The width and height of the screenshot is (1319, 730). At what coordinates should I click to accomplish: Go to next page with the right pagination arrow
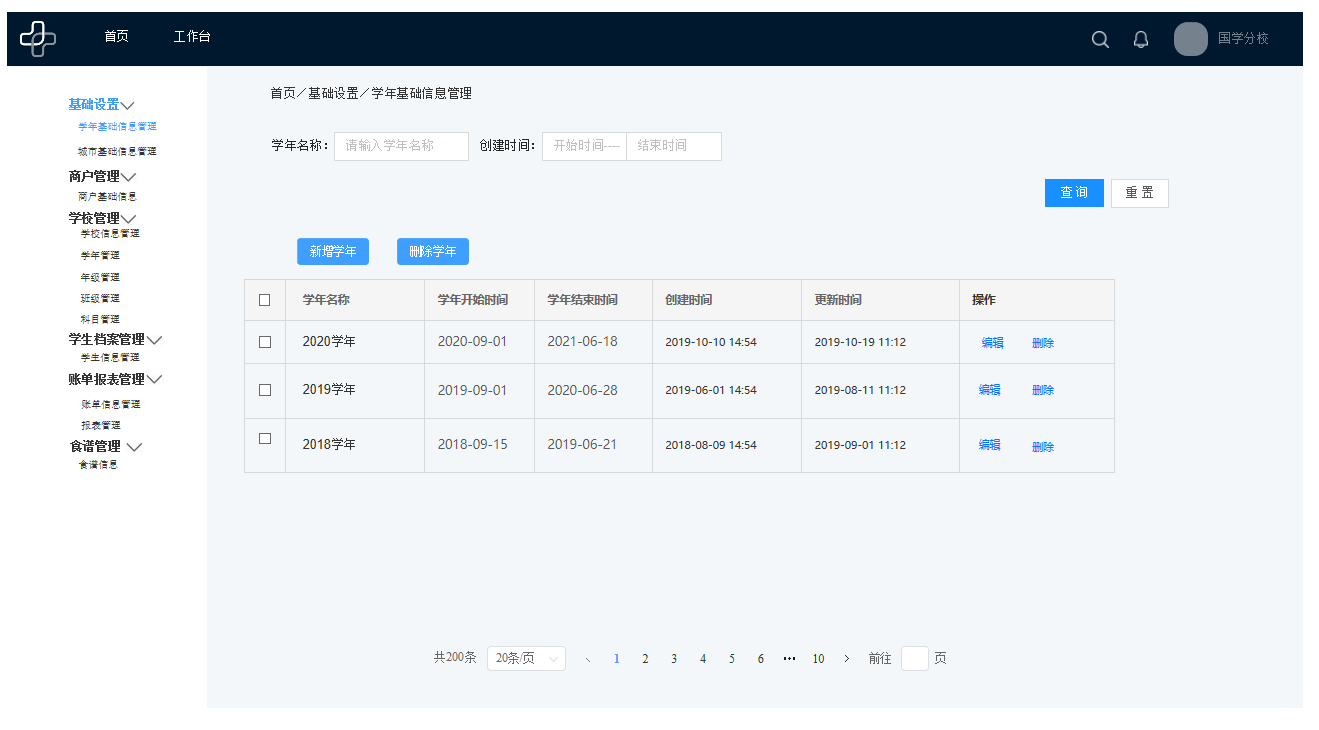847,659
